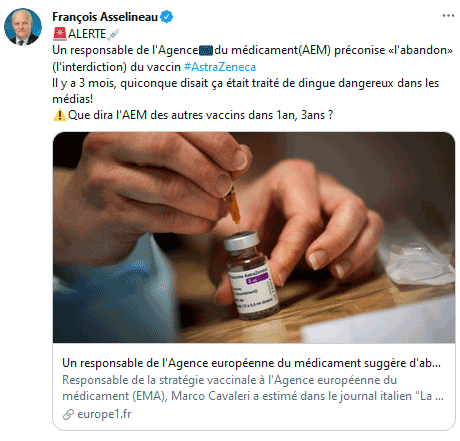
Task: Select the ALERTE text in the tweet
Action: click(87, 34)
